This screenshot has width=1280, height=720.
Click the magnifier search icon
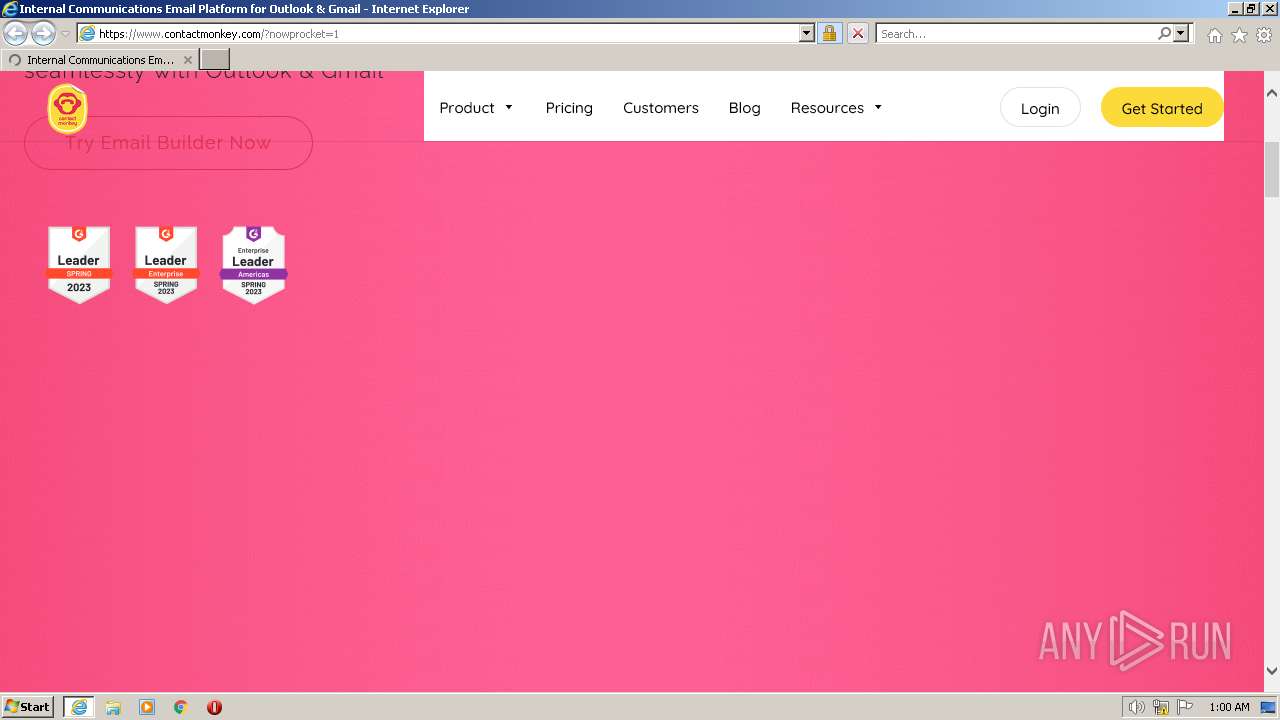pos(1164,33)
